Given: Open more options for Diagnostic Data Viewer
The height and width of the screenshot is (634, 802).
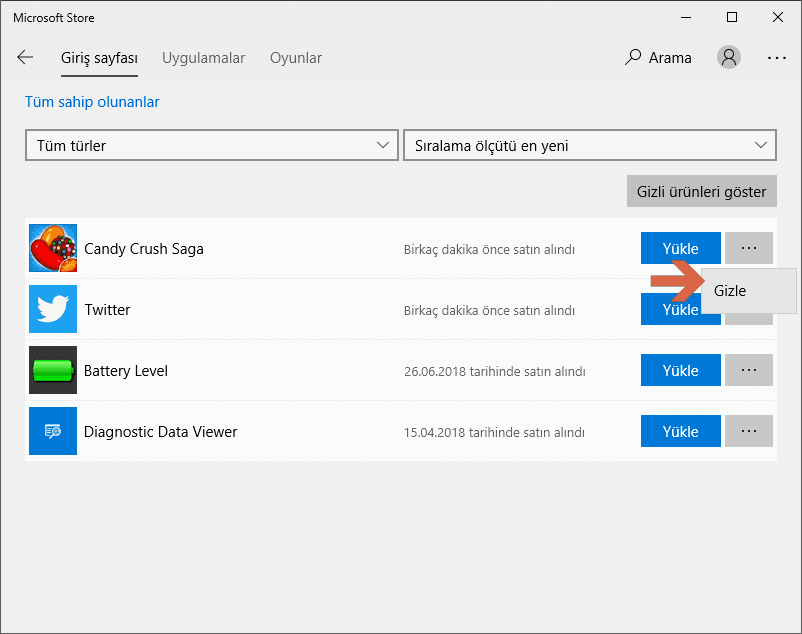Looking at the screenshot, I should pos(749,431).
